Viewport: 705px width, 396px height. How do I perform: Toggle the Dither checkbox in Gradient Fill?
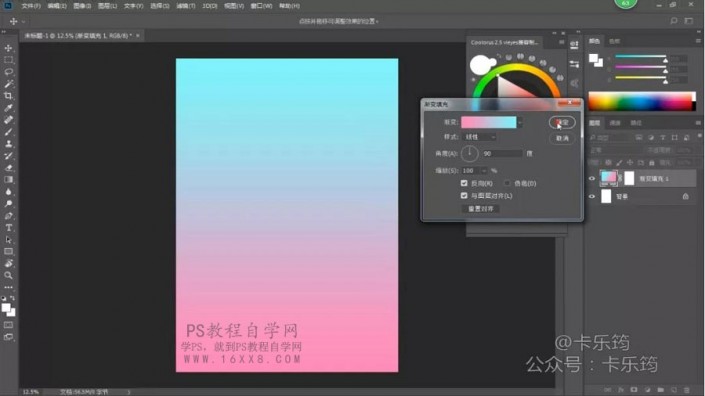tap(507, 183)
